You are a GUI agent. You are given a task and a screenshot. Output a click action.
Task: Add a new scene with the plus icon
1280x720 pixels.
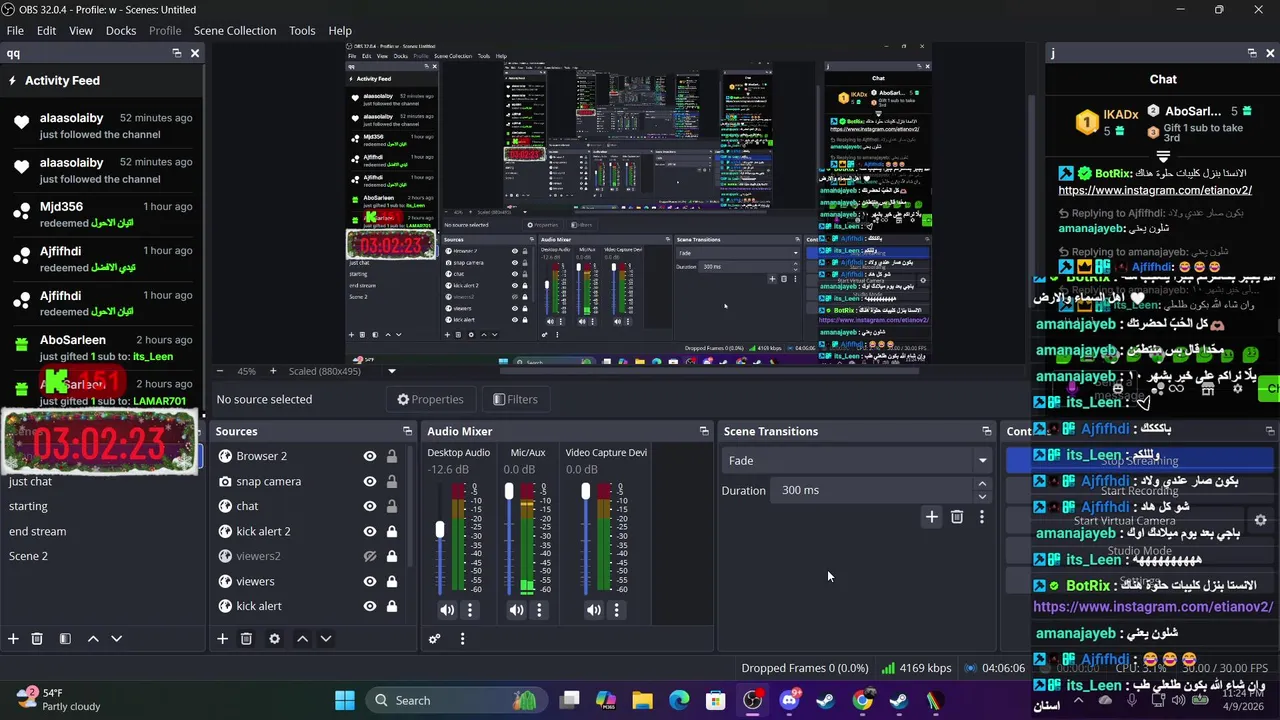pos(13,639)
